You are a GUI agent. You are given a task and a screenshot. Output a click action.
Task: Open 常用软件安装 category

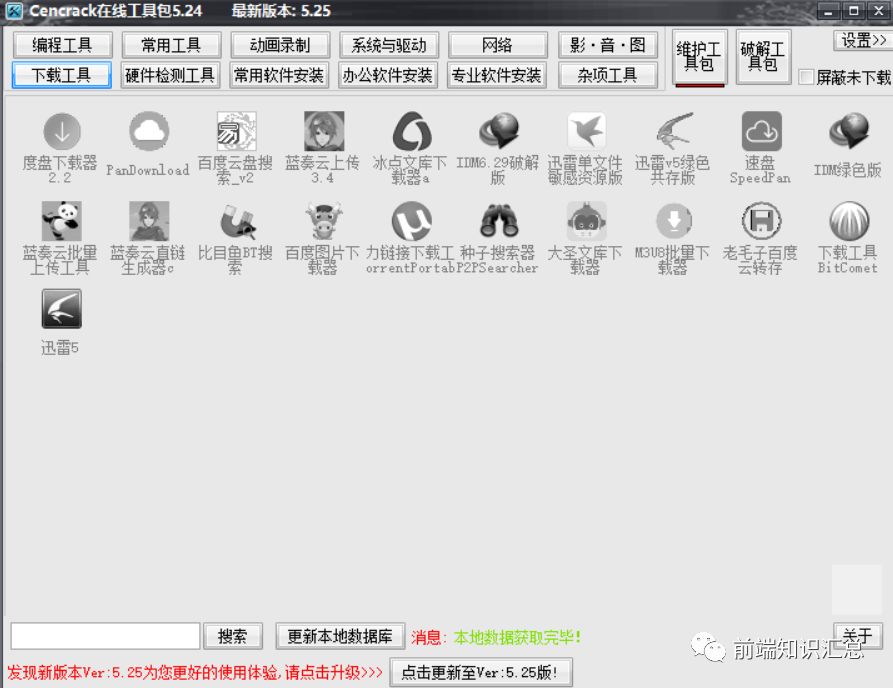point(279,75)
